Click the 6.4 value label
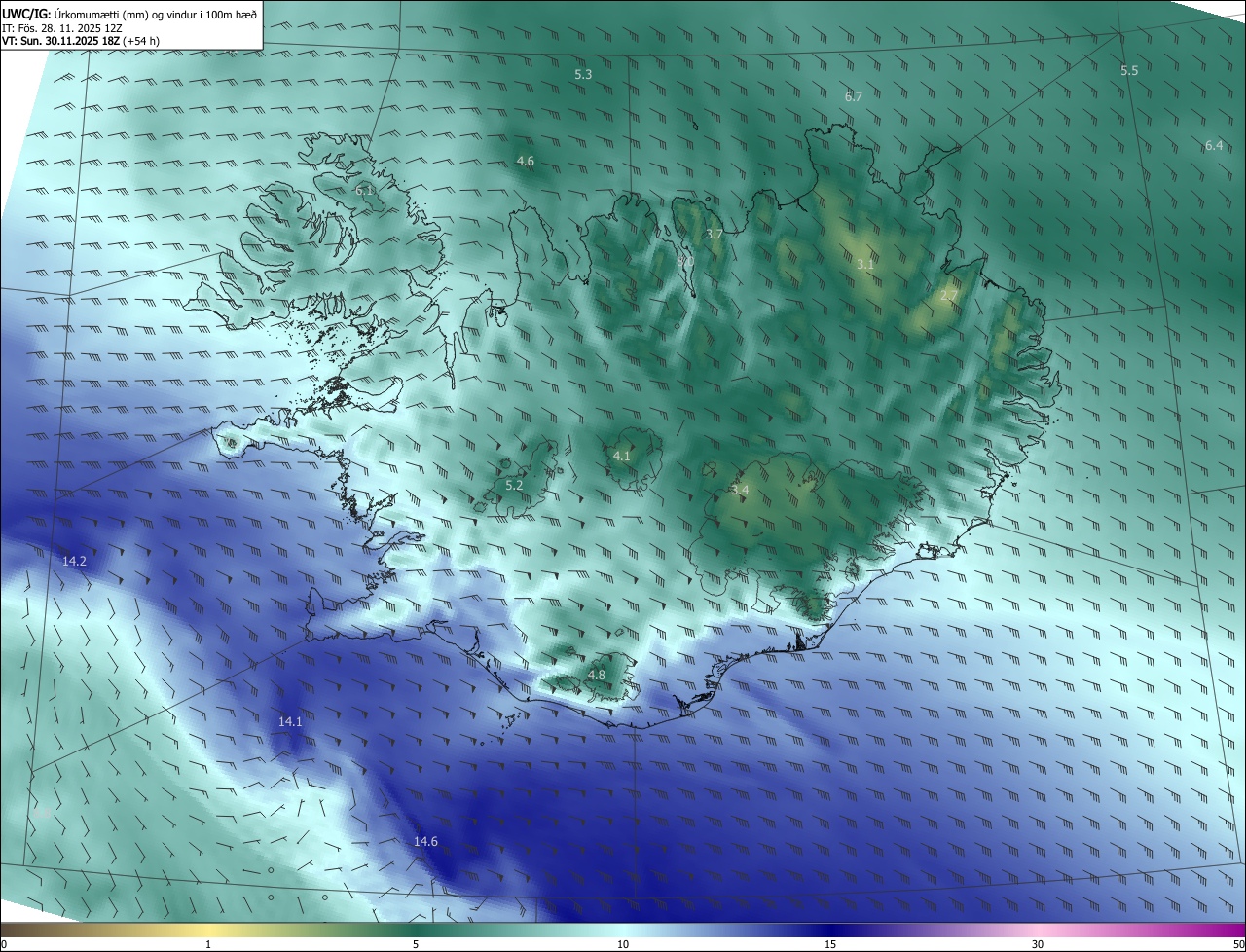Image resolution: width=1246 pixels, height=952 pixels. 1214,146
